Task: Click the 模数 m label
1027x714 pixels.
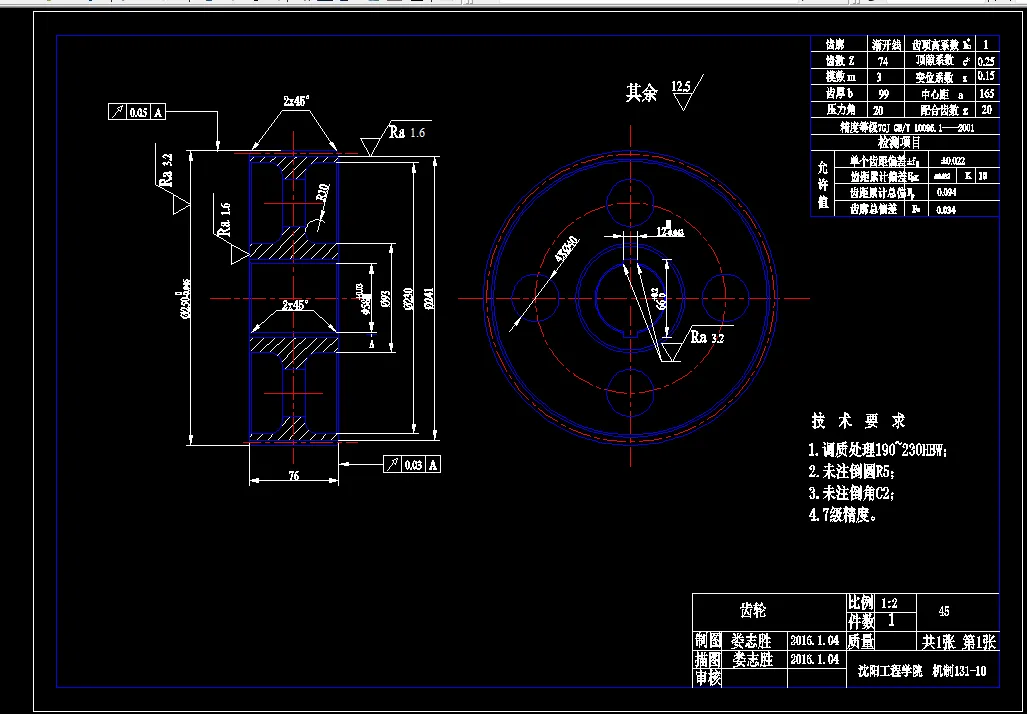Action: click(x=840, y=77)
